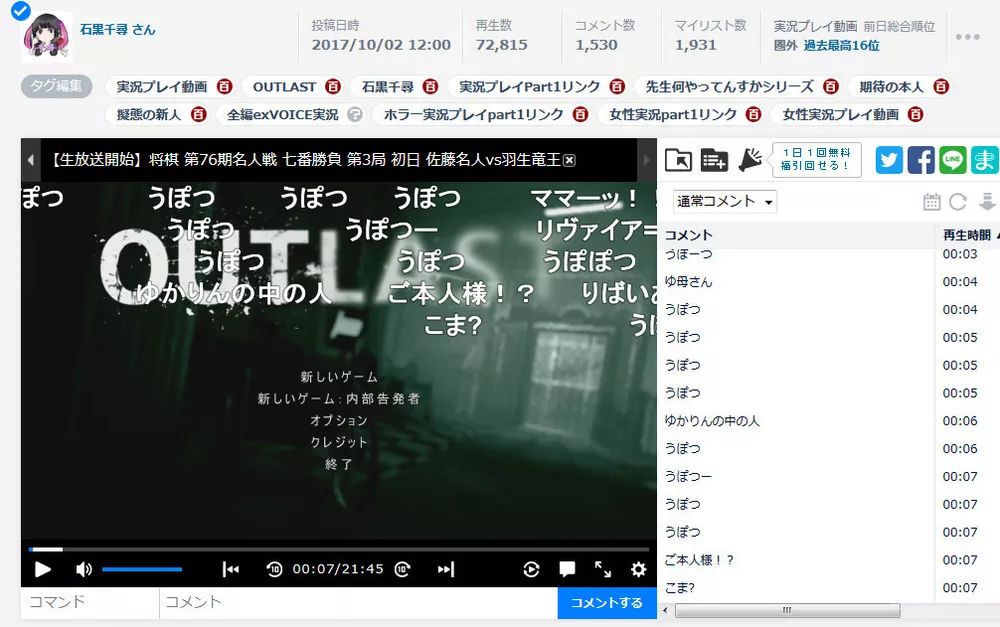Select the 実況プレイPart1リンク tag

529,87
